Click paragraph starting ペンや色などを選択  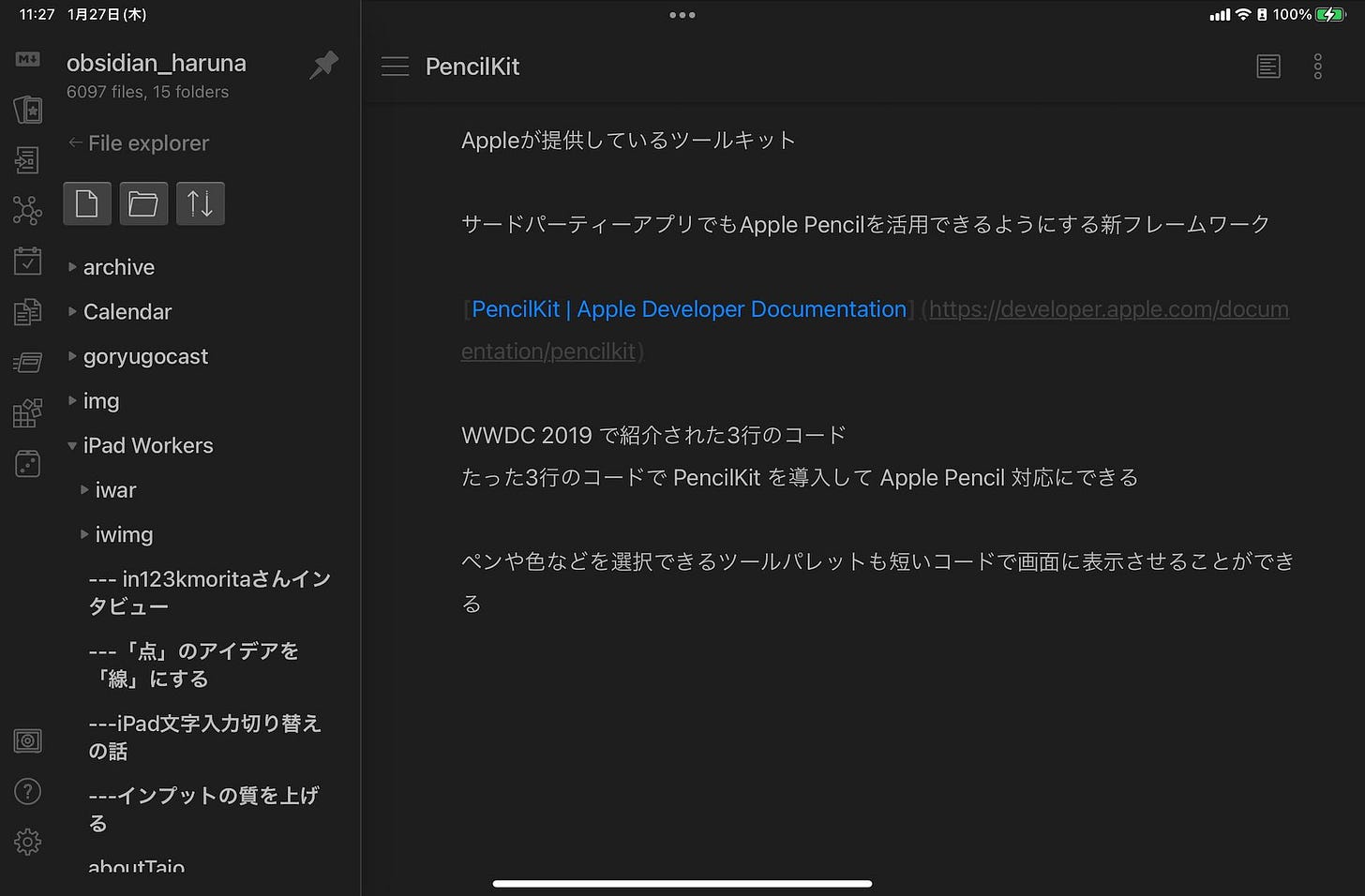pyautogui.click(x=878, y=583)
